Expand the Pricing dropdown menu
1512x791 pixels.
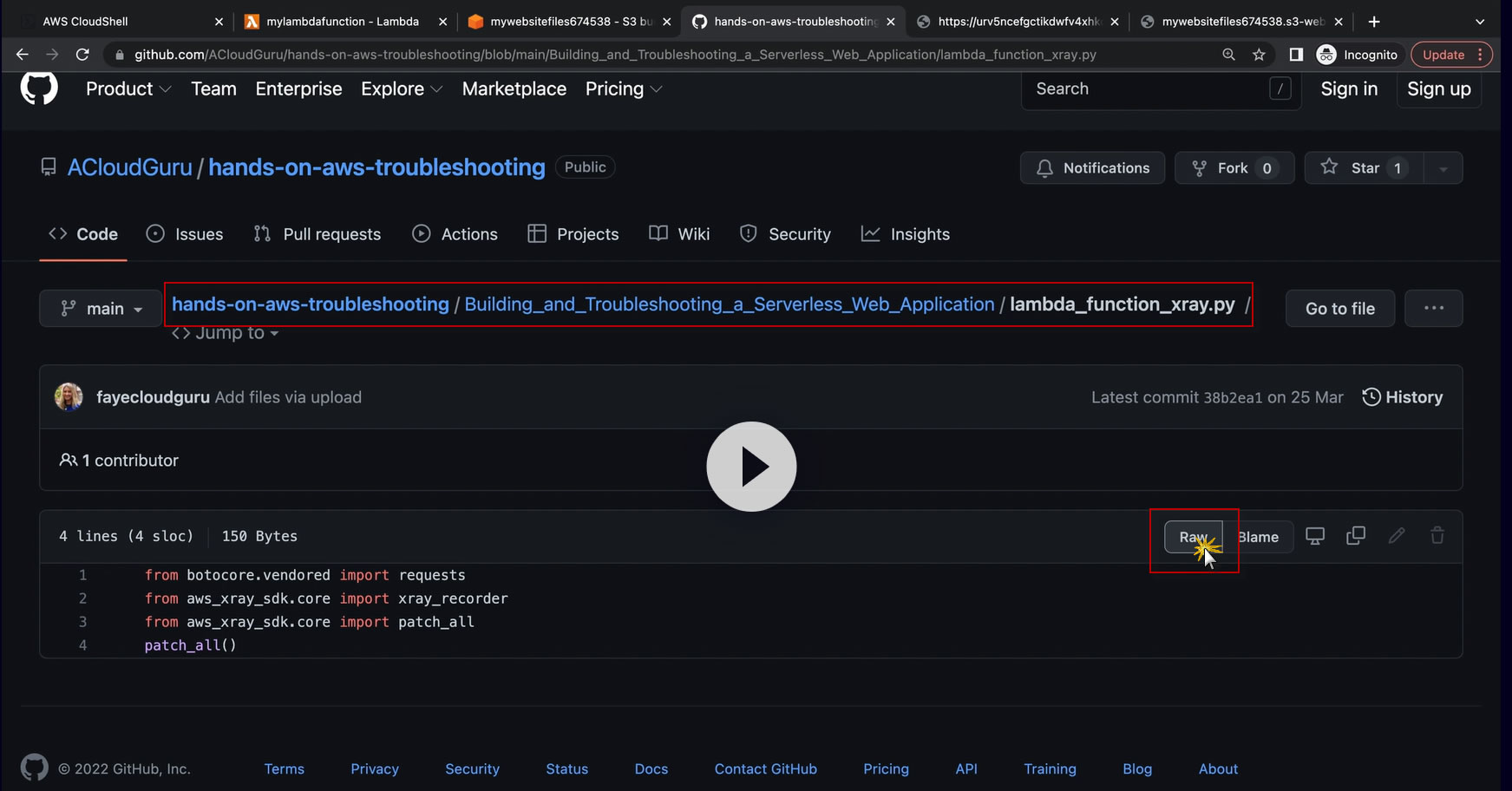[x=624, y=88]
